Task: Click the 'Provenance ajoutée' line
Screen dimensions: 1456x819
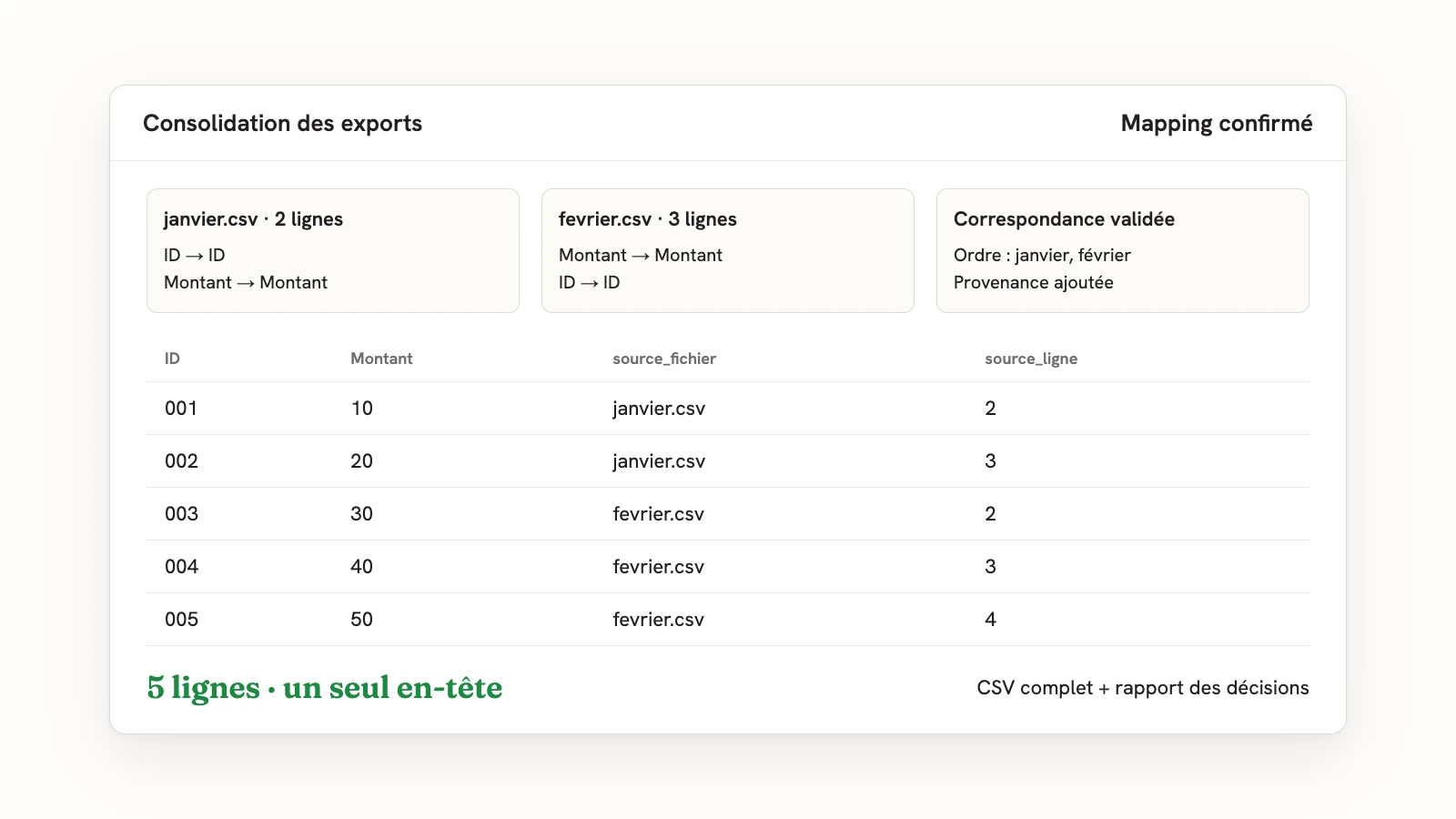Action: click(x=1034, y=283)
